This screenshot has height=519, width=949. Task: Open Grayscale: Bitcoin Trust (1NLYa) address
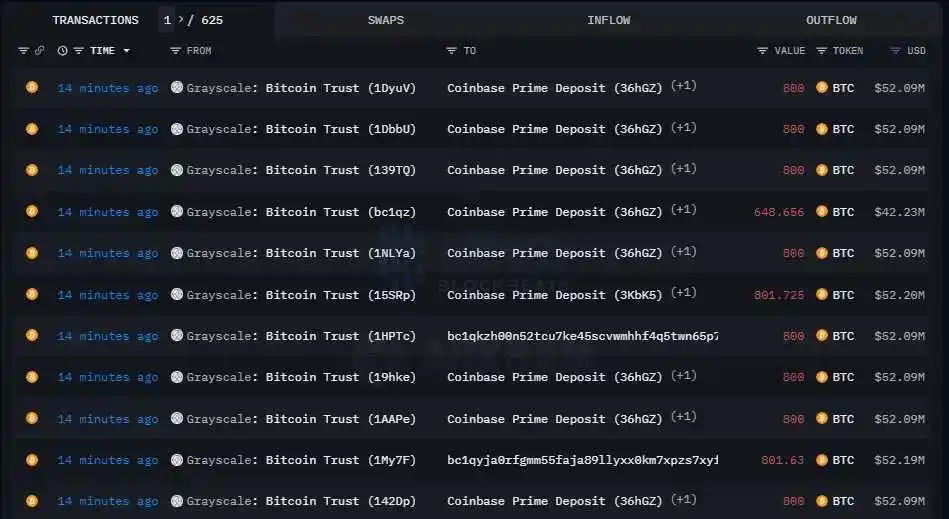click(x=301, y=253)
